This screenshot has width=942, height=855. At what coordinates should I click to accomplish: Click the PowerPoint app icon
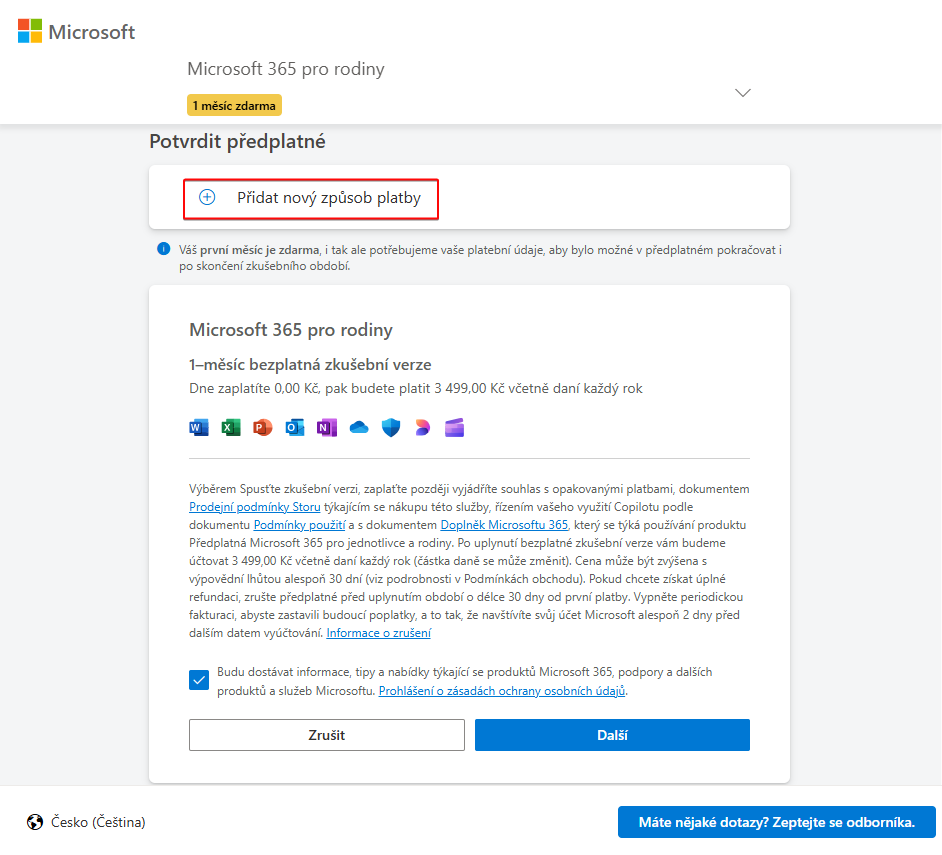click(x=263, y=428)
